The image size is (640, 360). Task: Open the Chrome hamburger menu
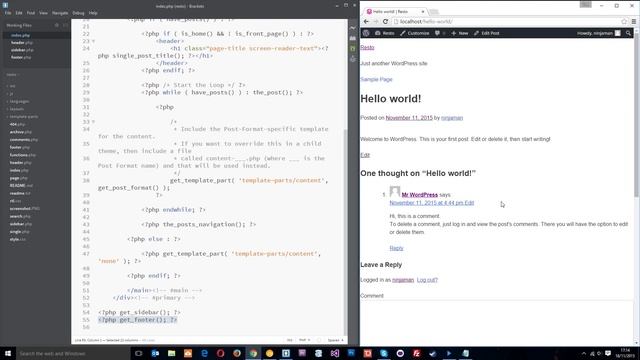click(633, 22)
